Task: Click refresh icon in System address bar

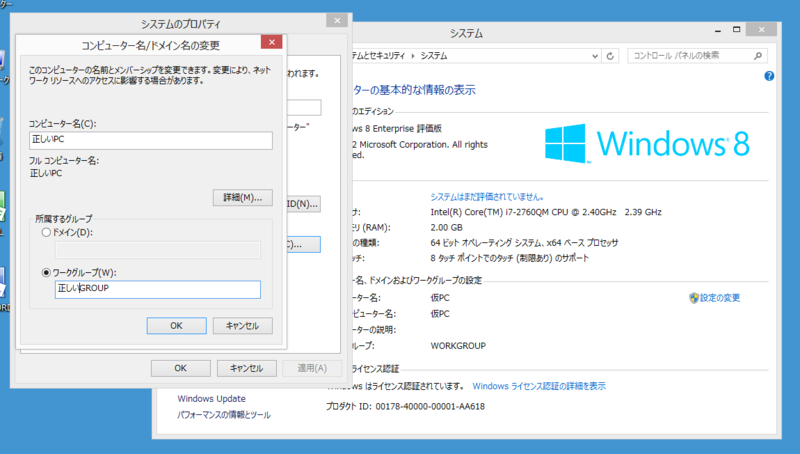Action: coord(610,56)
